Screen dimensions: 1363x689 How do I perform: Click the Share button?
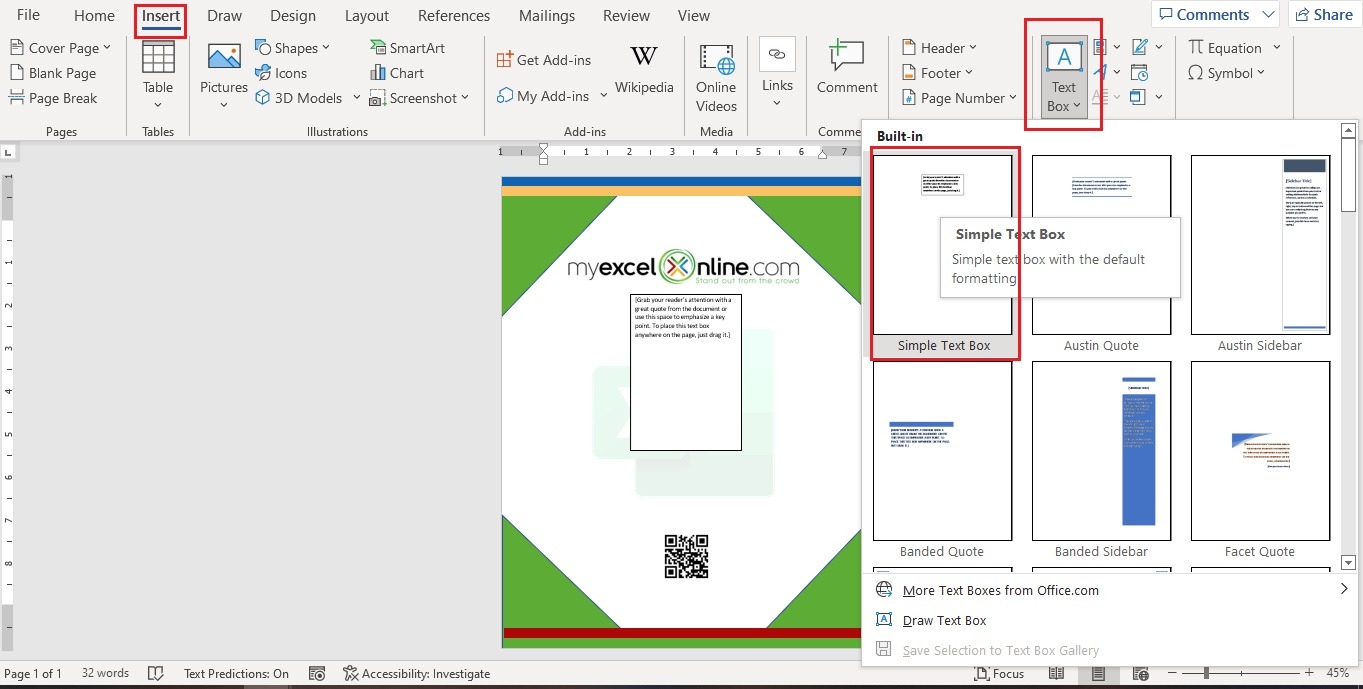click(x=1324, y=14)
